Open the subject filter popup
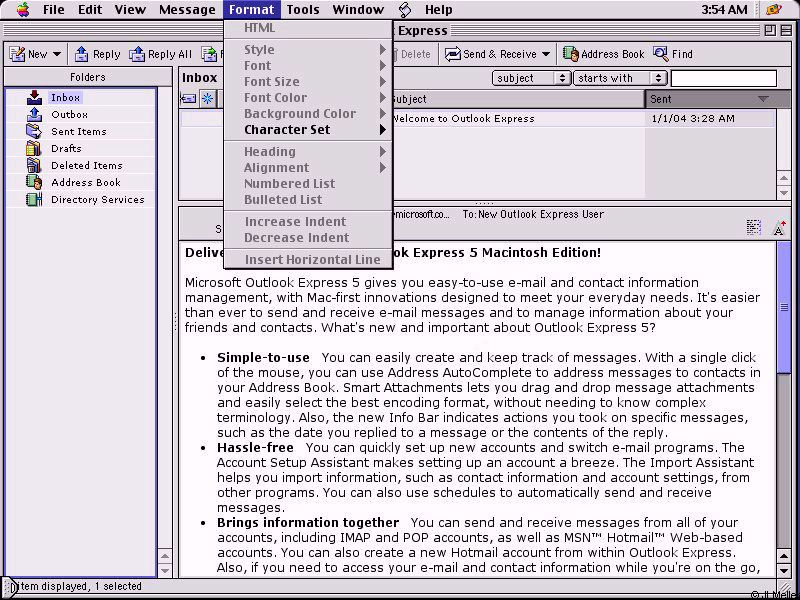The height and width of the screenshot is (600, 800). (531, 78)
